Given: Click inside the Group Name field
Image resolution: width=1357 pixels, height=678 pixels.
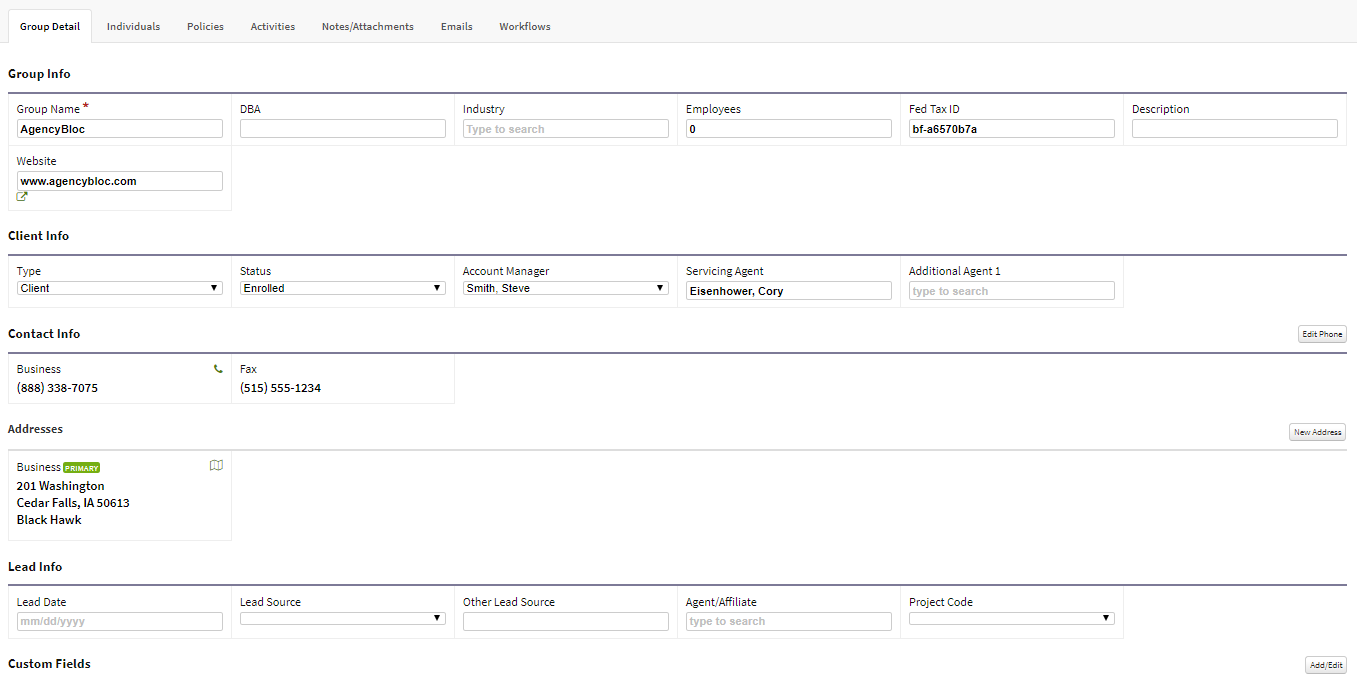Looking at the screenshot, I should [119, 128].
